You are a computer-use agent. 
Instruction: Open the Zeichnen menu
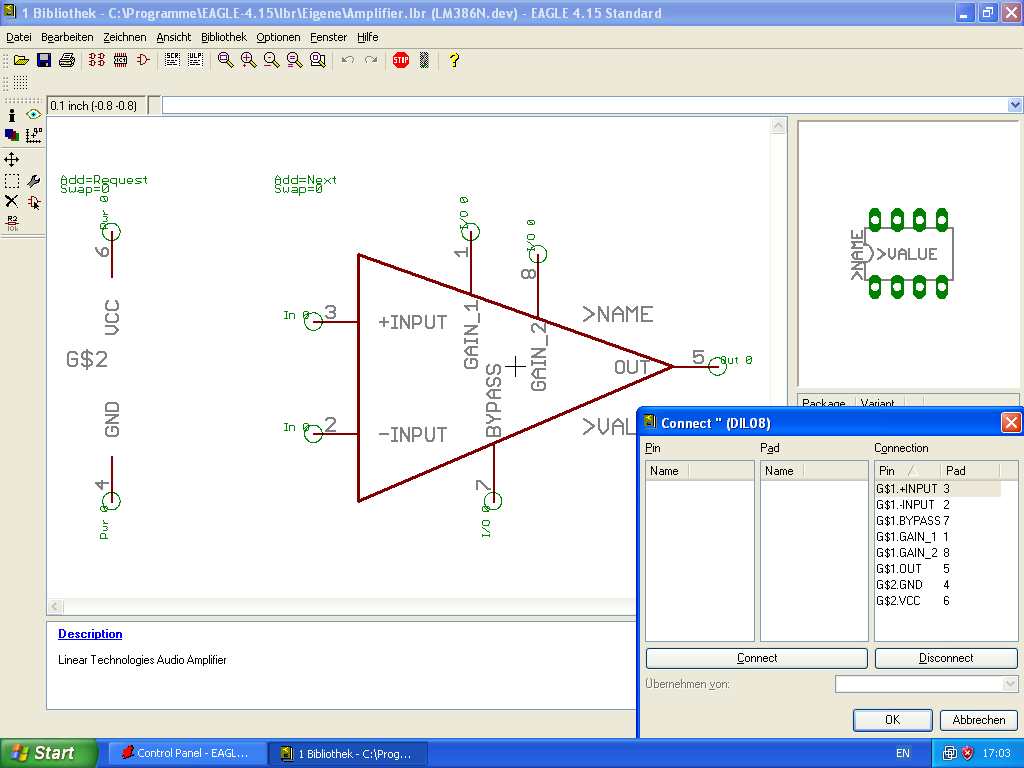click(x=125, y=37)
